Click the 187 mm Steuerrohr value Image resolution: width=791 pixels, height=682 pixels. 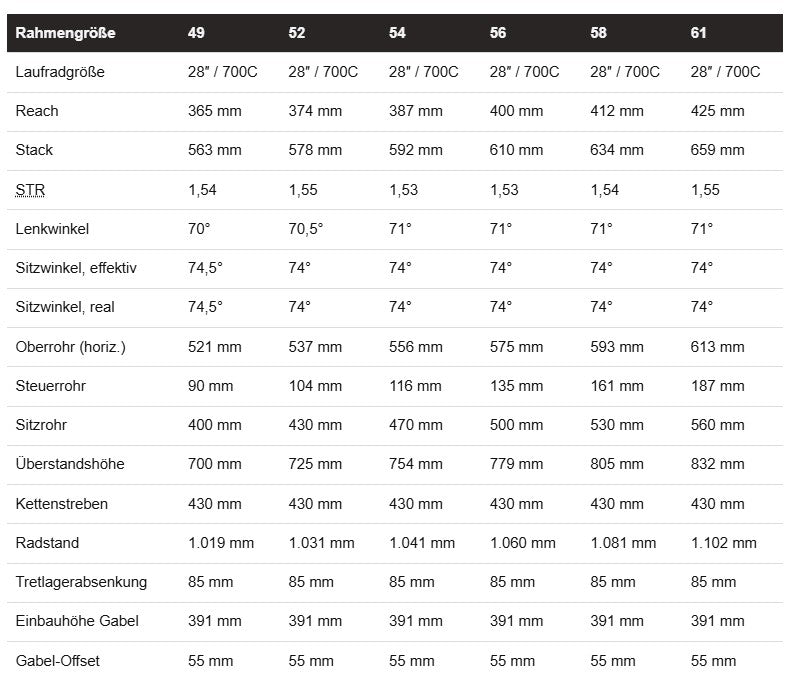[717, 386]
